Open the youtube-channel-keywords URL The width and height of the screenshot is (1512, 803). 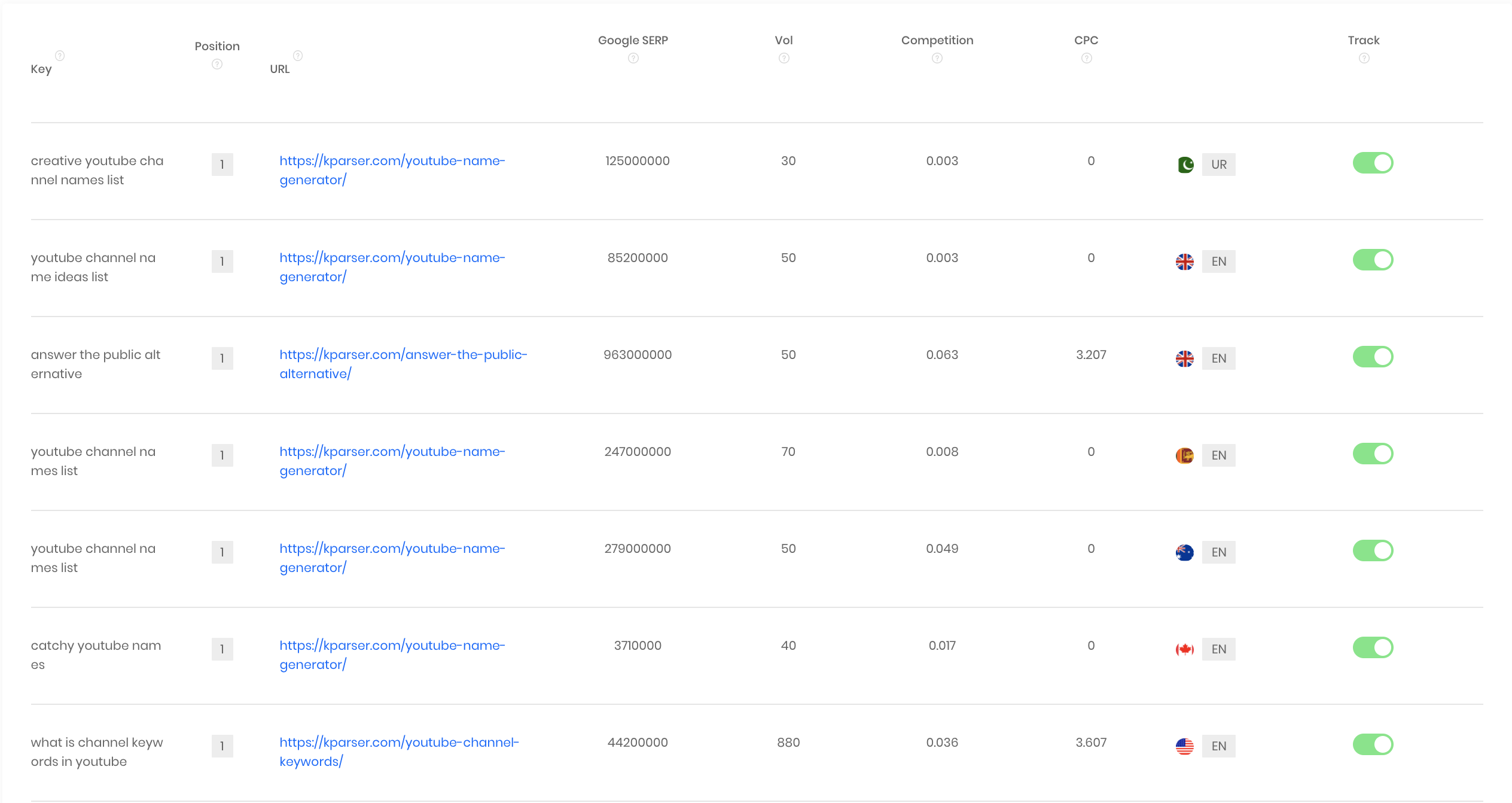coord(400,752)
